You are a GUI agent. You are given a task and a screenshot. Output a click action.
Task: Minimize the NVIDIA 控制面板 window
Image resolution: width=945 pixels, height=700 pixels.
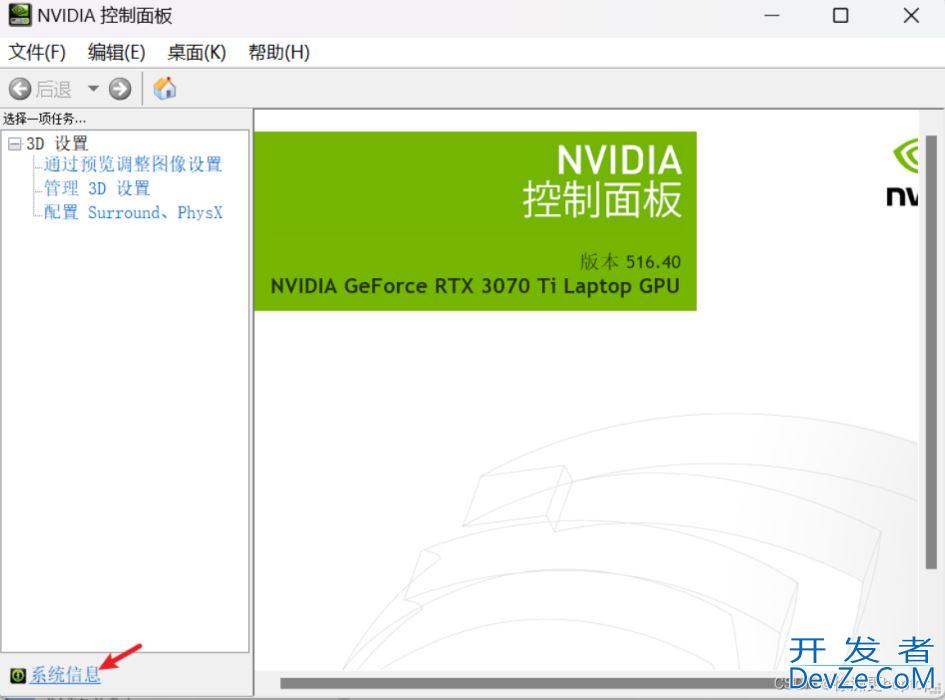(771, 16)
